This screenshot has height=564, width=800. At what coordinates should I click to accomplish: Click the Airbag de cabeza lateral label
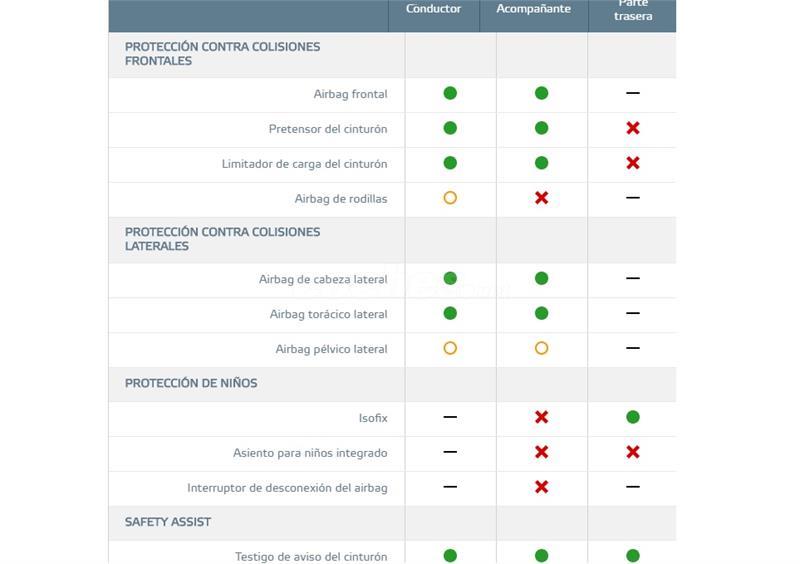[323, 279]
